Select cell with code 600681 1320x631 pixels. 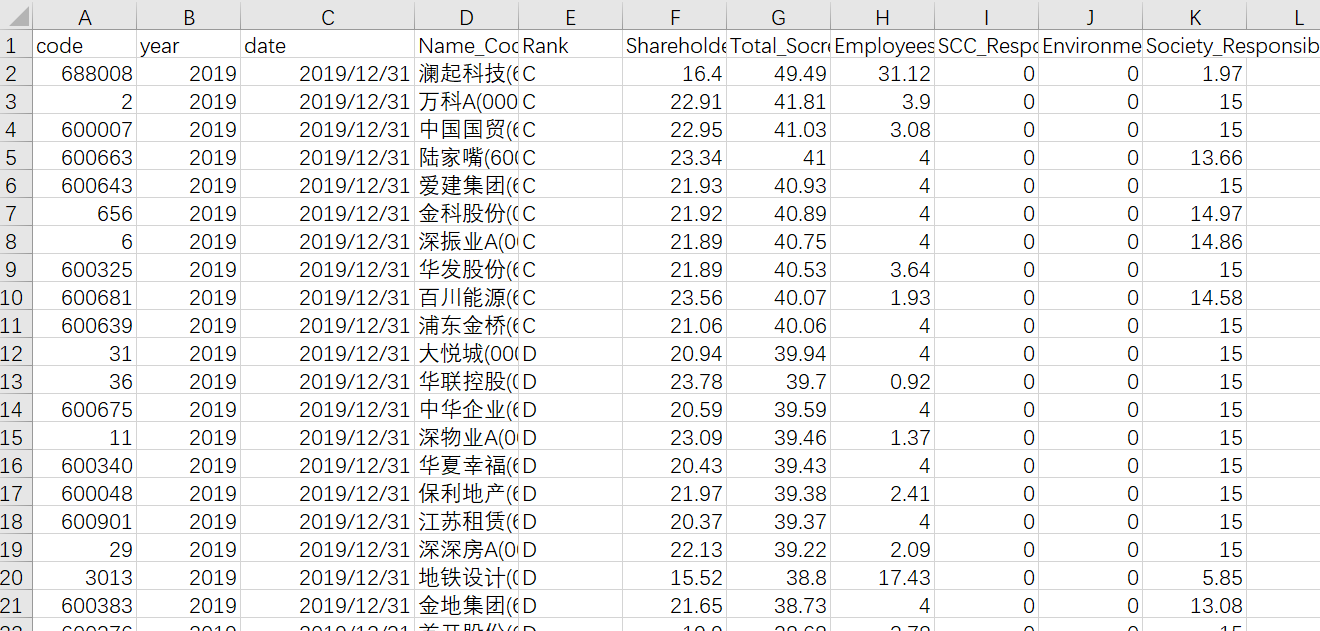pyautogui.click(x=84, y=297)
